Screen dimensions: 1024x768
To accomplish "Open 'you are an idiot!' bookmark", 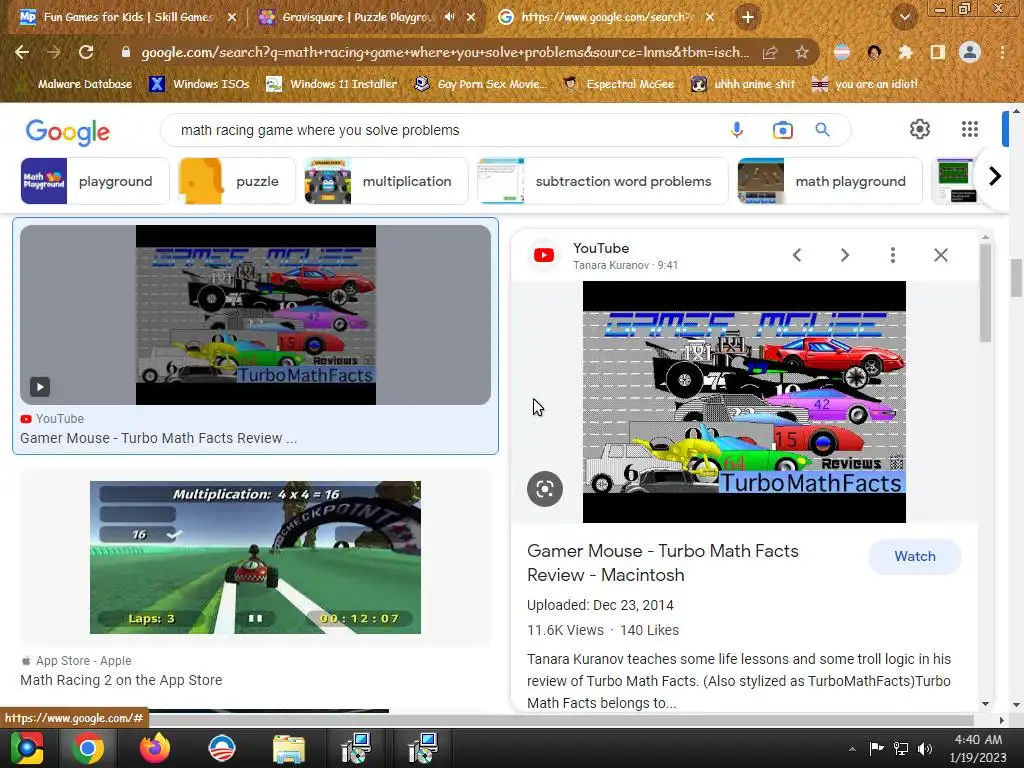I will (865, 84).
